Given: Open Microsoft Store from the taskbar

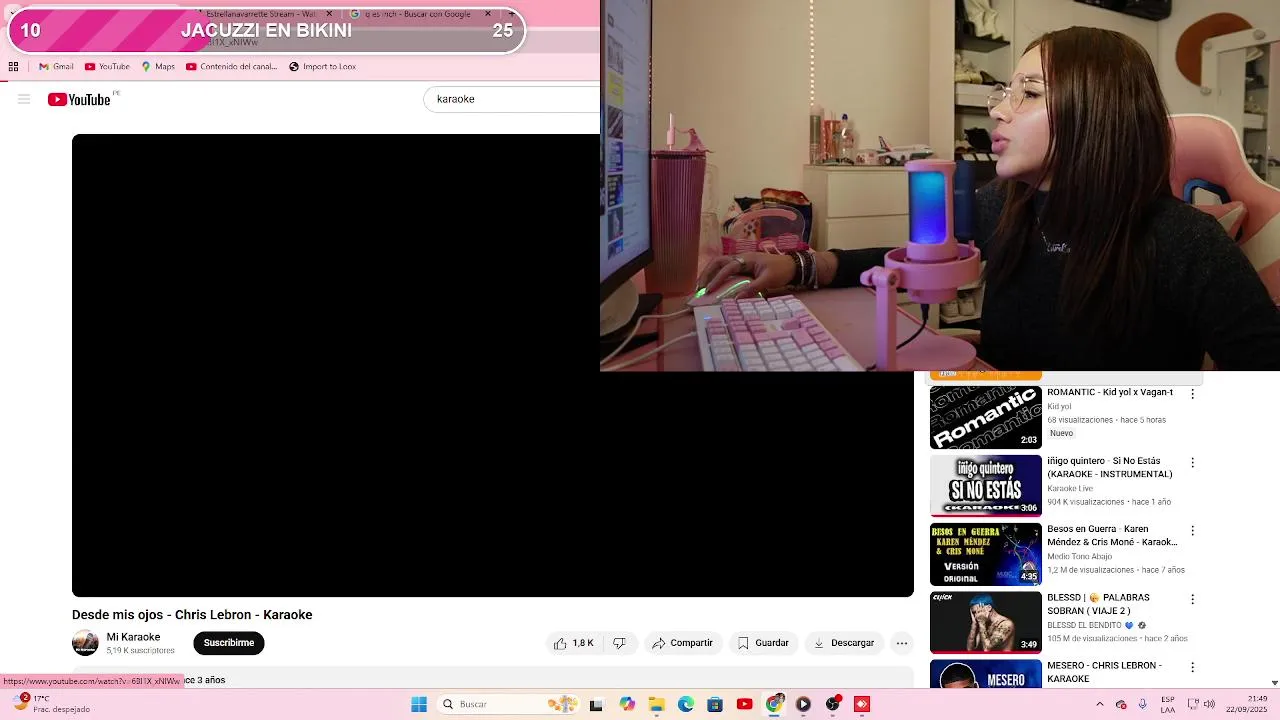Looking at the screenshot, I should point(715,704).
